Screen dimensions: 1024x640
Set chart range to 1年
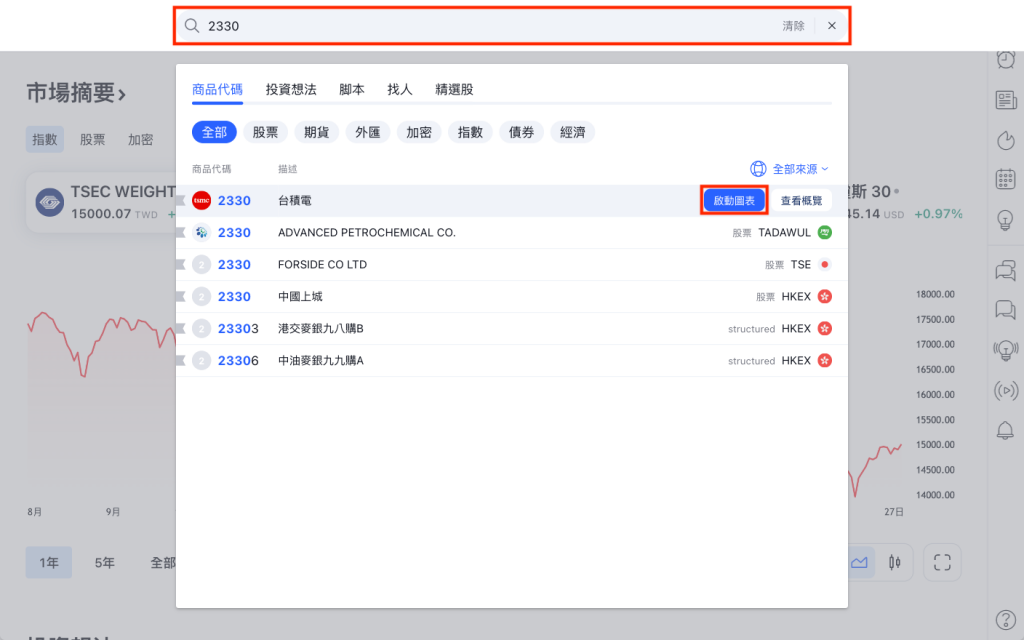[49, 562]
